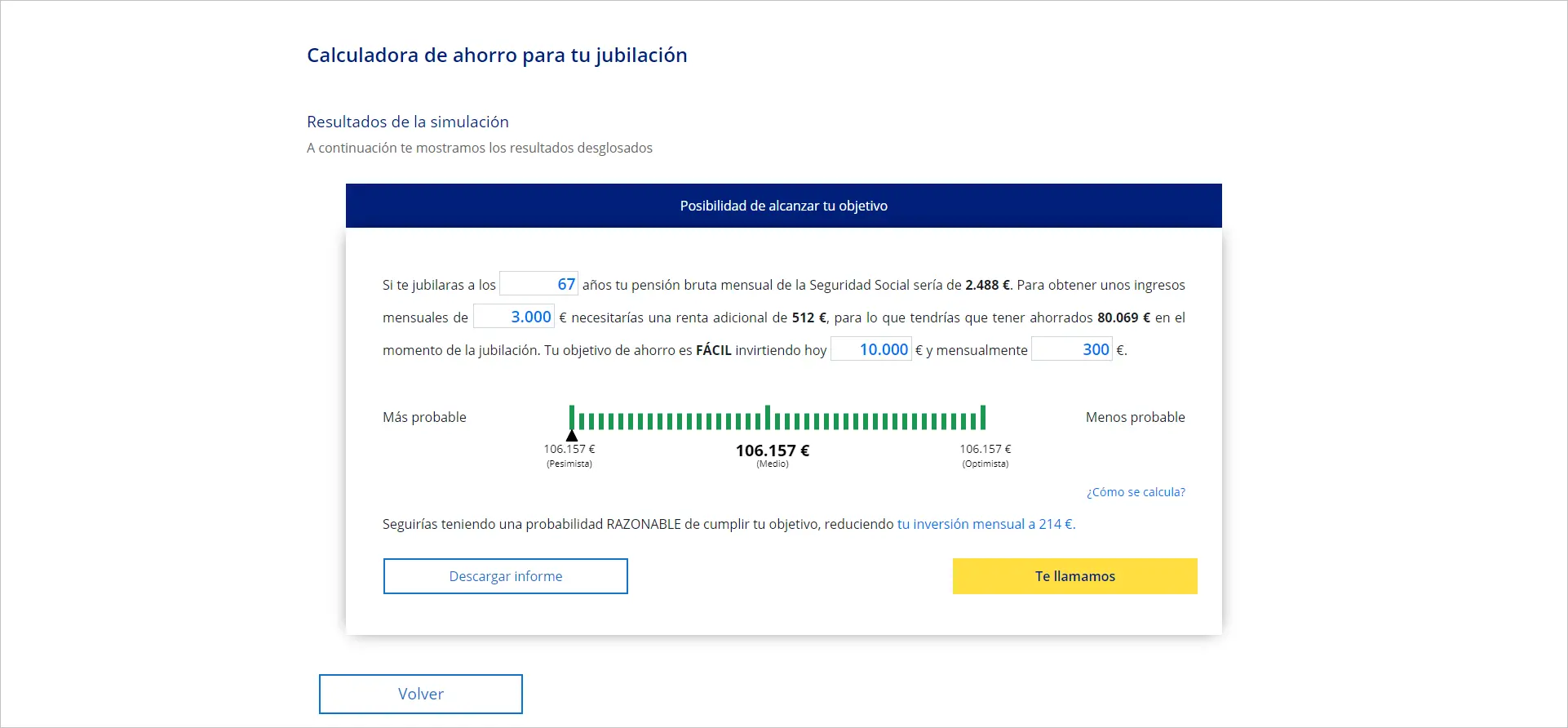
Task: Click the "Menos probable" label
Action: [x=1135, y=417]
